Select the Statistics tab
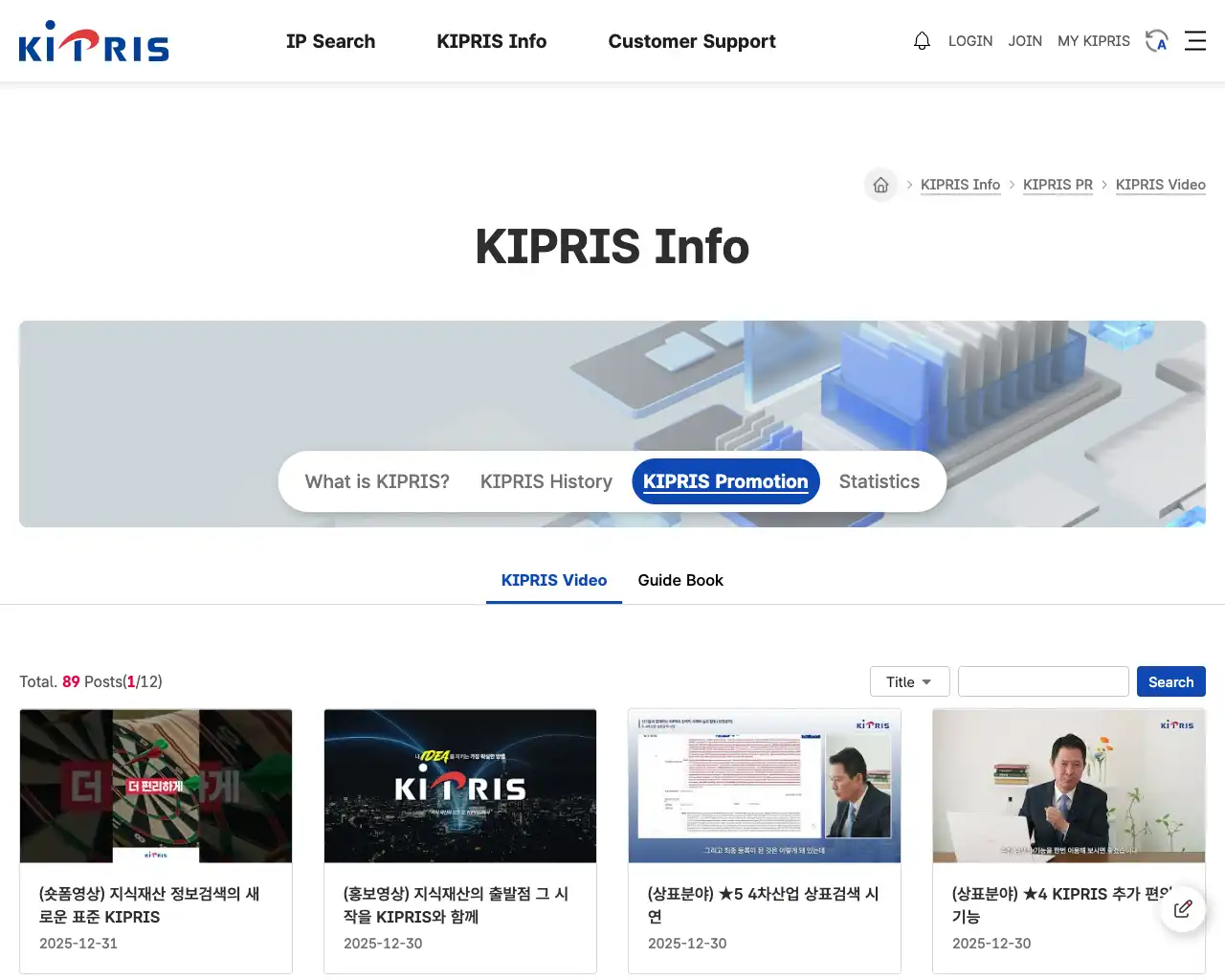Viewport: 1225px width, 980px height. 880,481
